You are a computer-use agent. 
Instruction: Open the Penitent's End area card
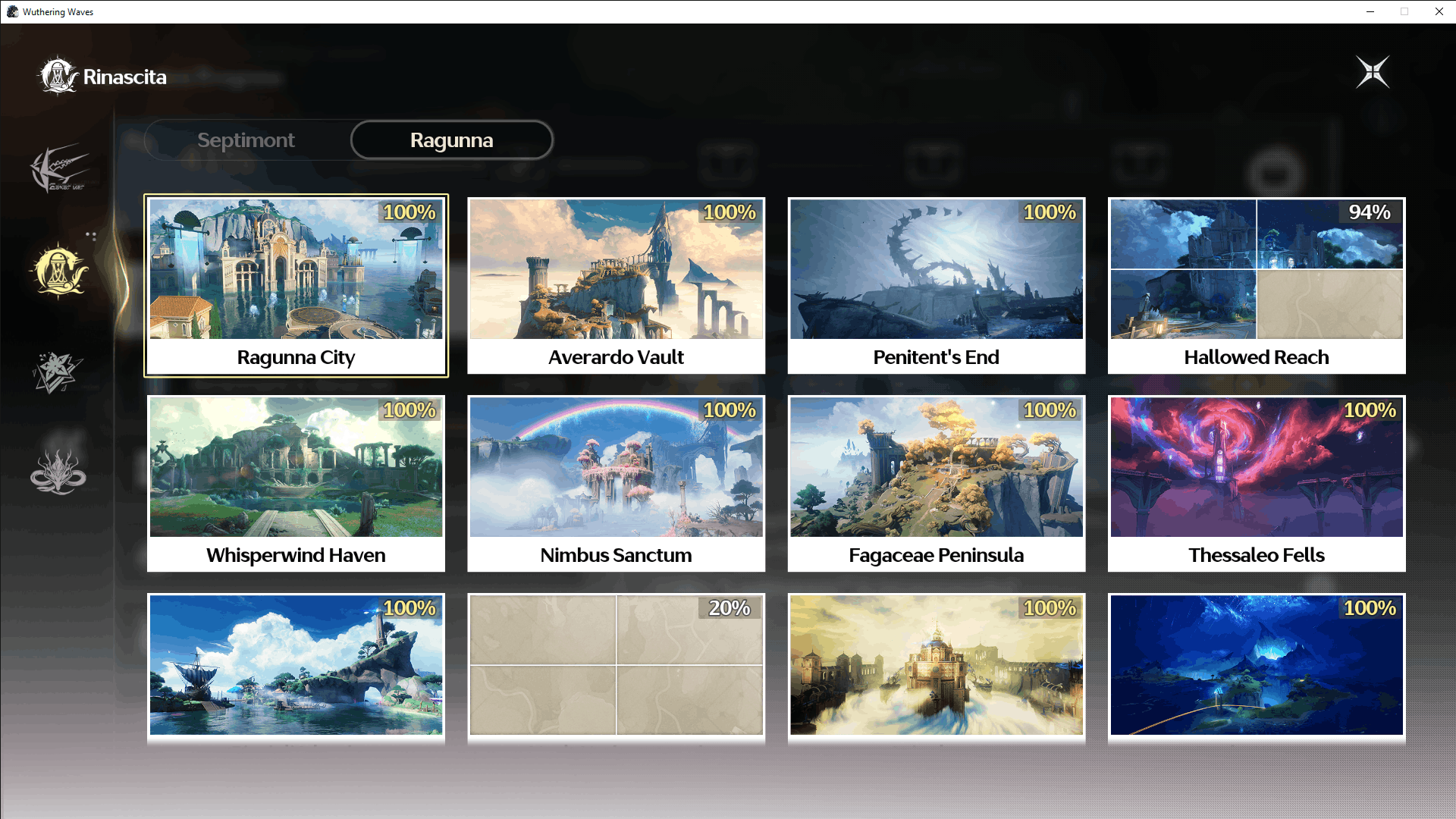point(937,286)
